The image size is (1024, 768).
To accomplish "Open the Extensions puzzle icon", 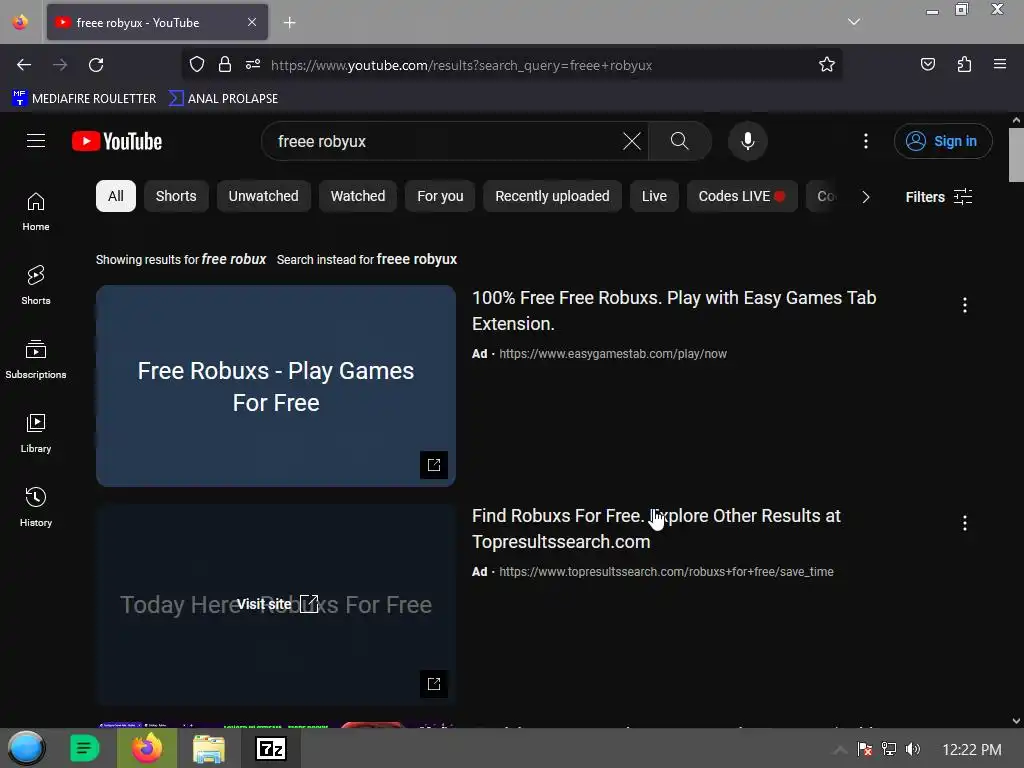I will point(964,64).
